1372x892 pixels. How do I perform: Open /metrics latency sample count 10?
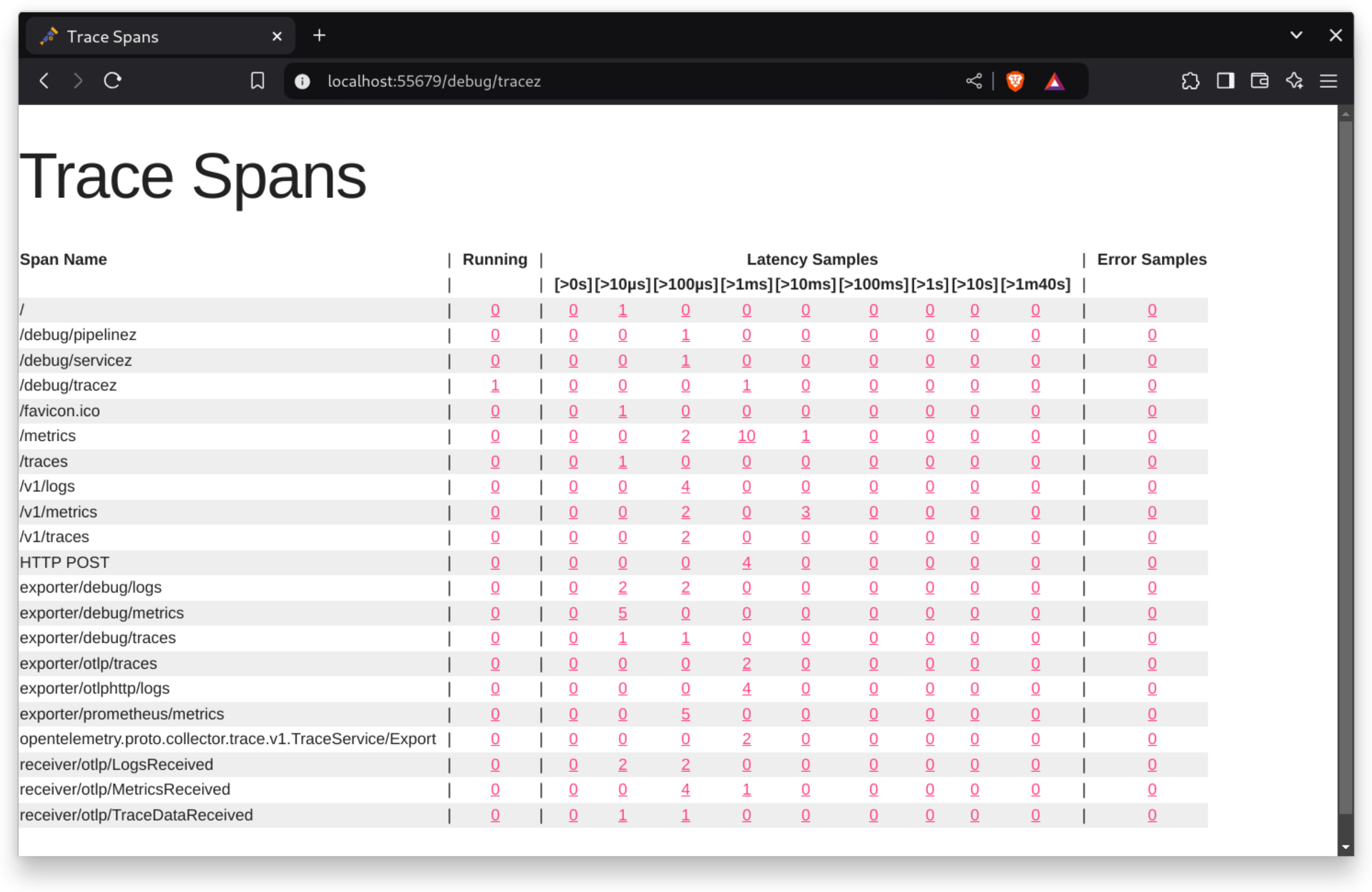[746, 436]
